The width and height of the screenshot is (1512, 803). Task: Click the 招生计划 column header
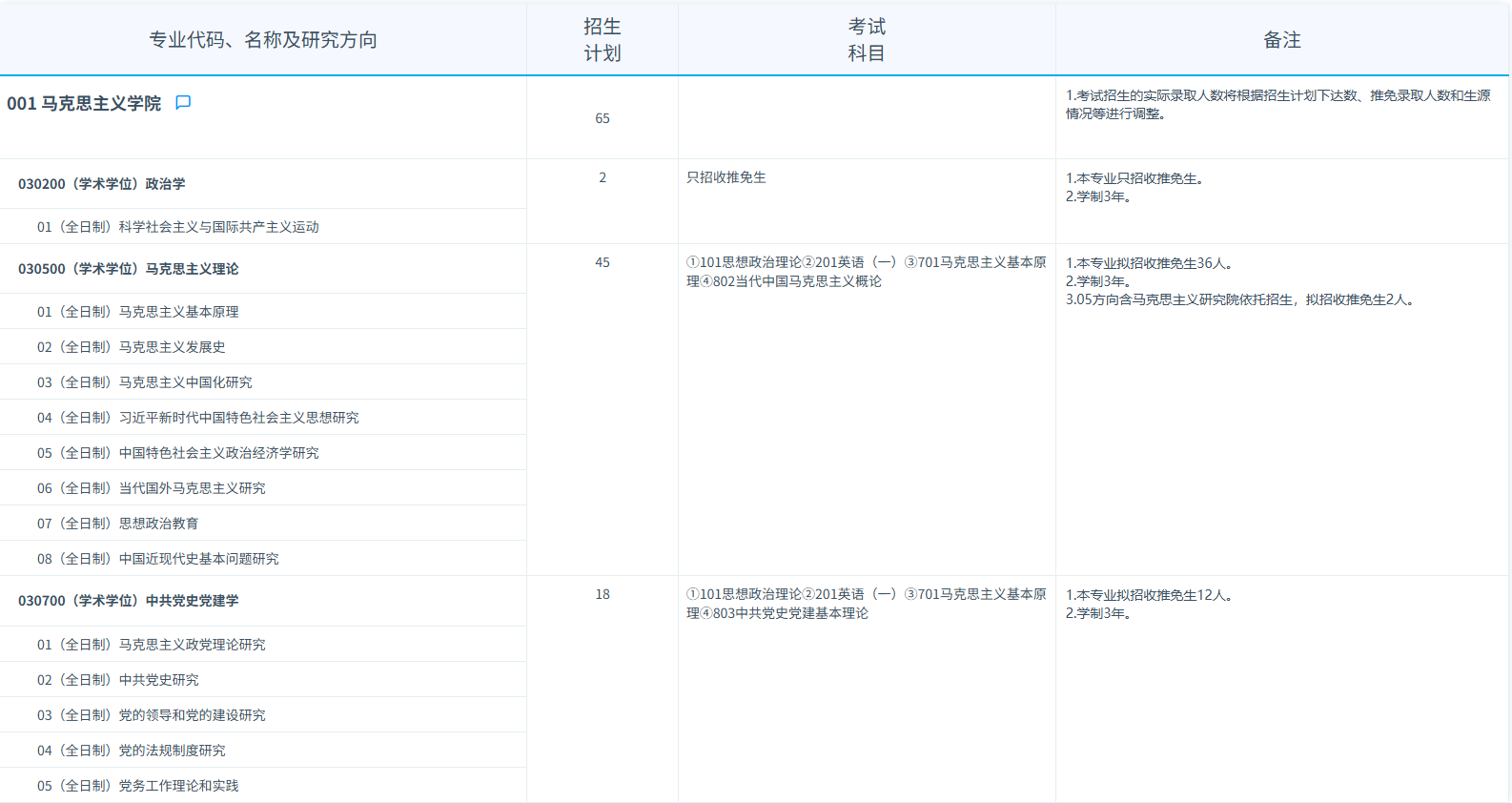(602, 40)
